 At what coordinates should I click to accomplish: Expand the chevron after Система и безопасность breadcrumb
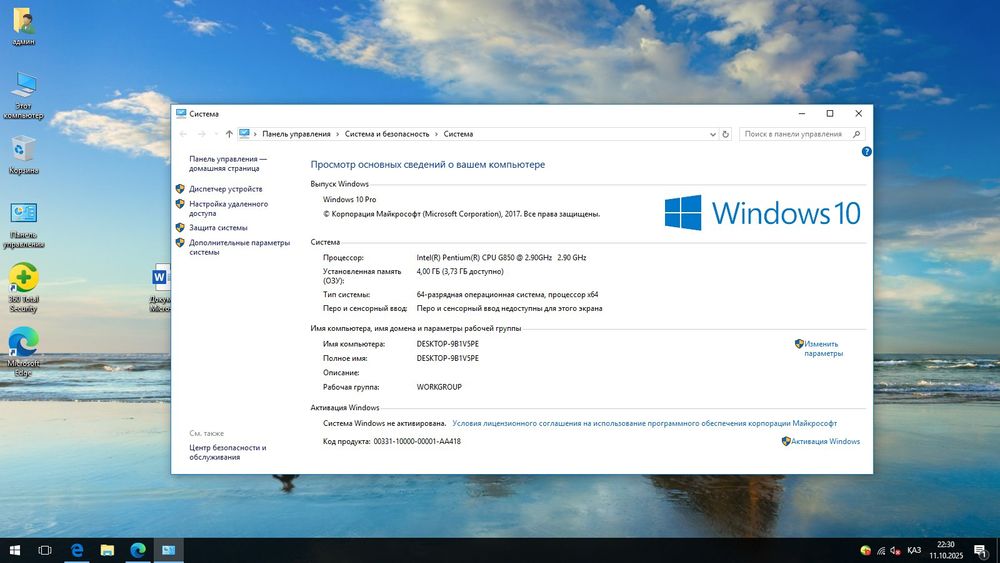coord(437,135)
